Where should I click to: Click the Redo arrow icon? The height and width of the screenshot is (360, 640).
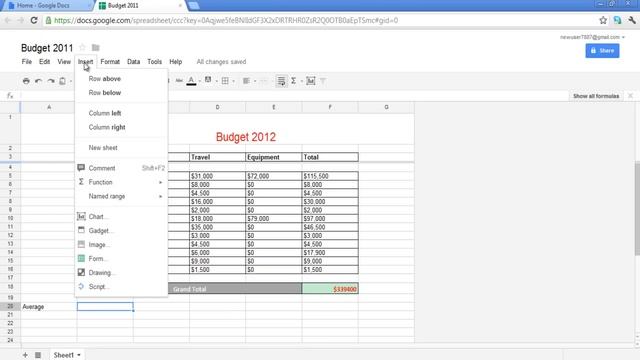point(51,81)
